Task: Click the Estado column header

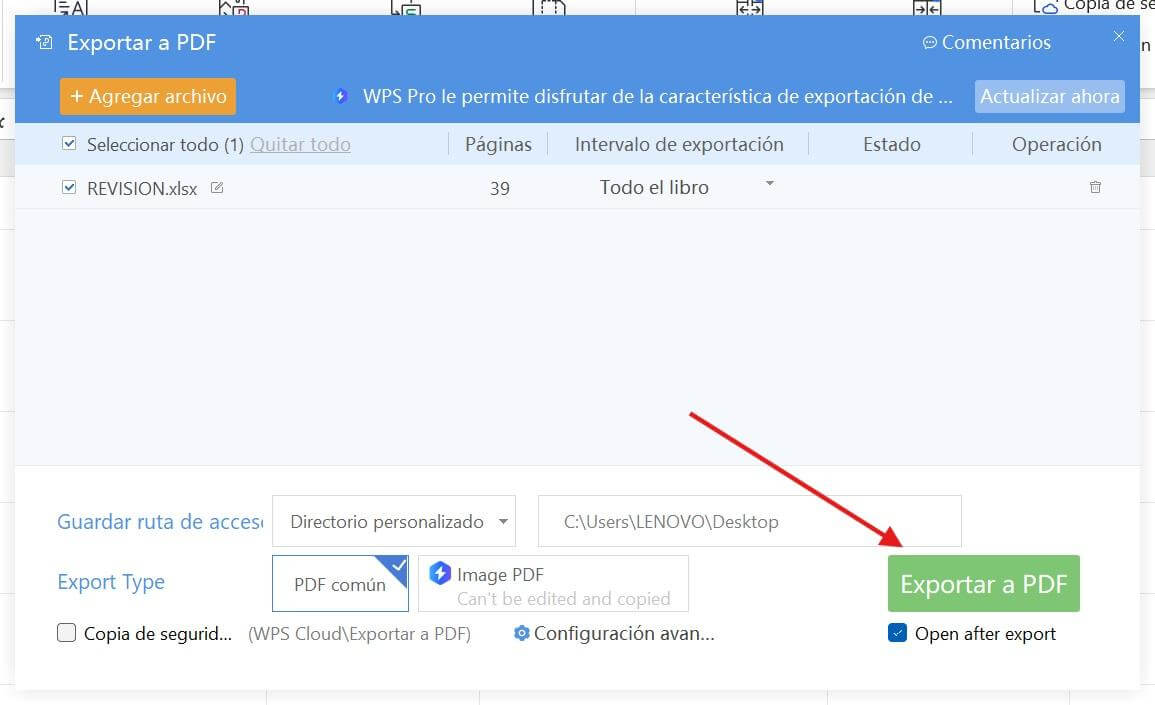Action: click(892, 144)
